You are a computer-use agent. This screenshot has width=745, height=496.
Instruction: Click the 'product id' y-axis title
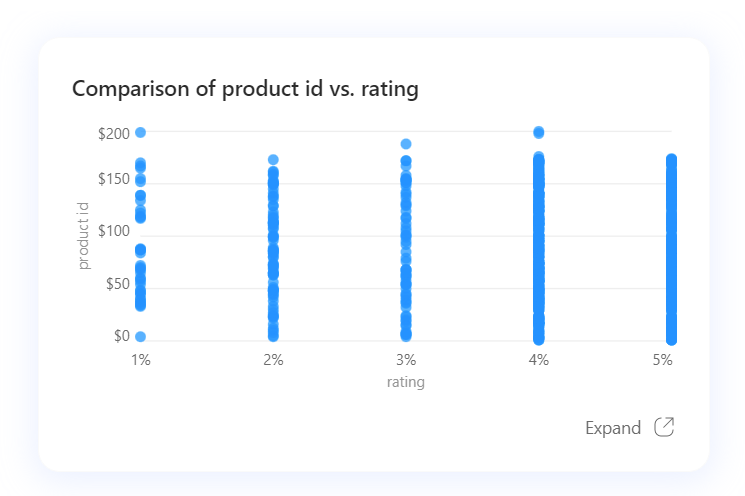pos(84,235)
